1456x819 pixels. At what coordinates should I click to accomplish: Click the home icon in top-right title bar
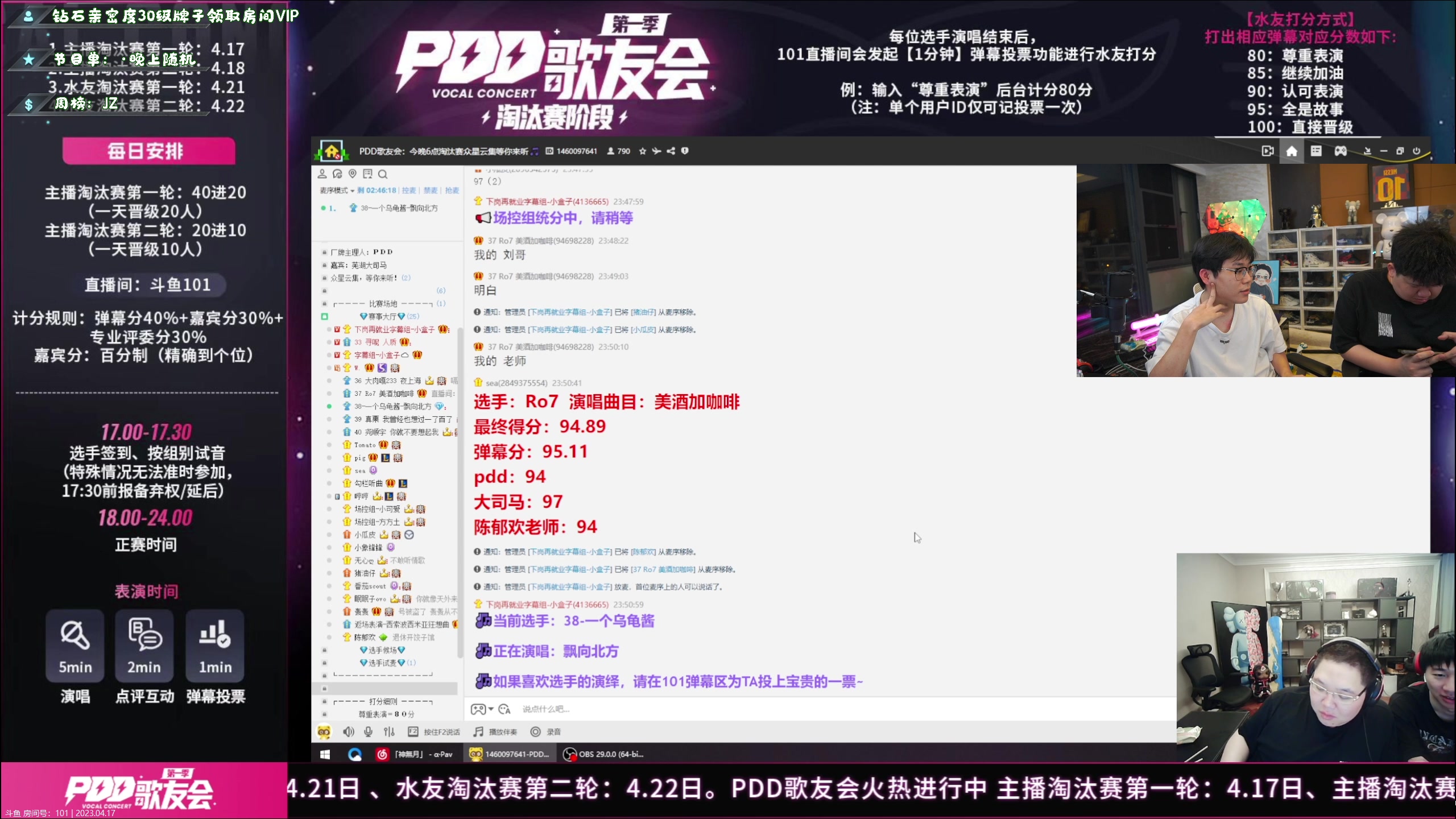point(1292,151)
